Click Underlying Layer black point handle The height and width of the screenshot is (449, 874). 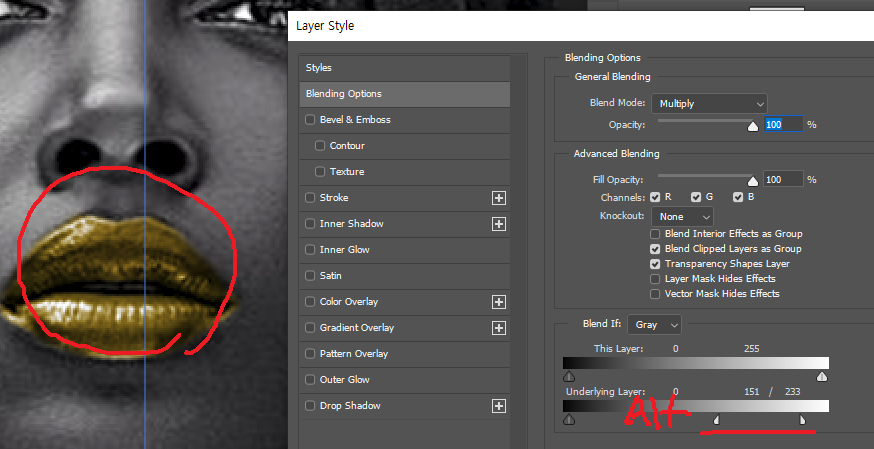569,419
